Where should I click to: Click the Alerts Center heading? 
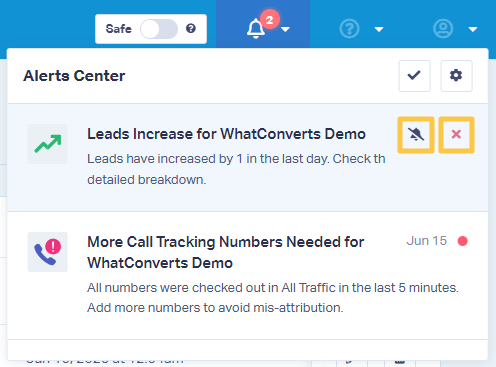point(74,76)
